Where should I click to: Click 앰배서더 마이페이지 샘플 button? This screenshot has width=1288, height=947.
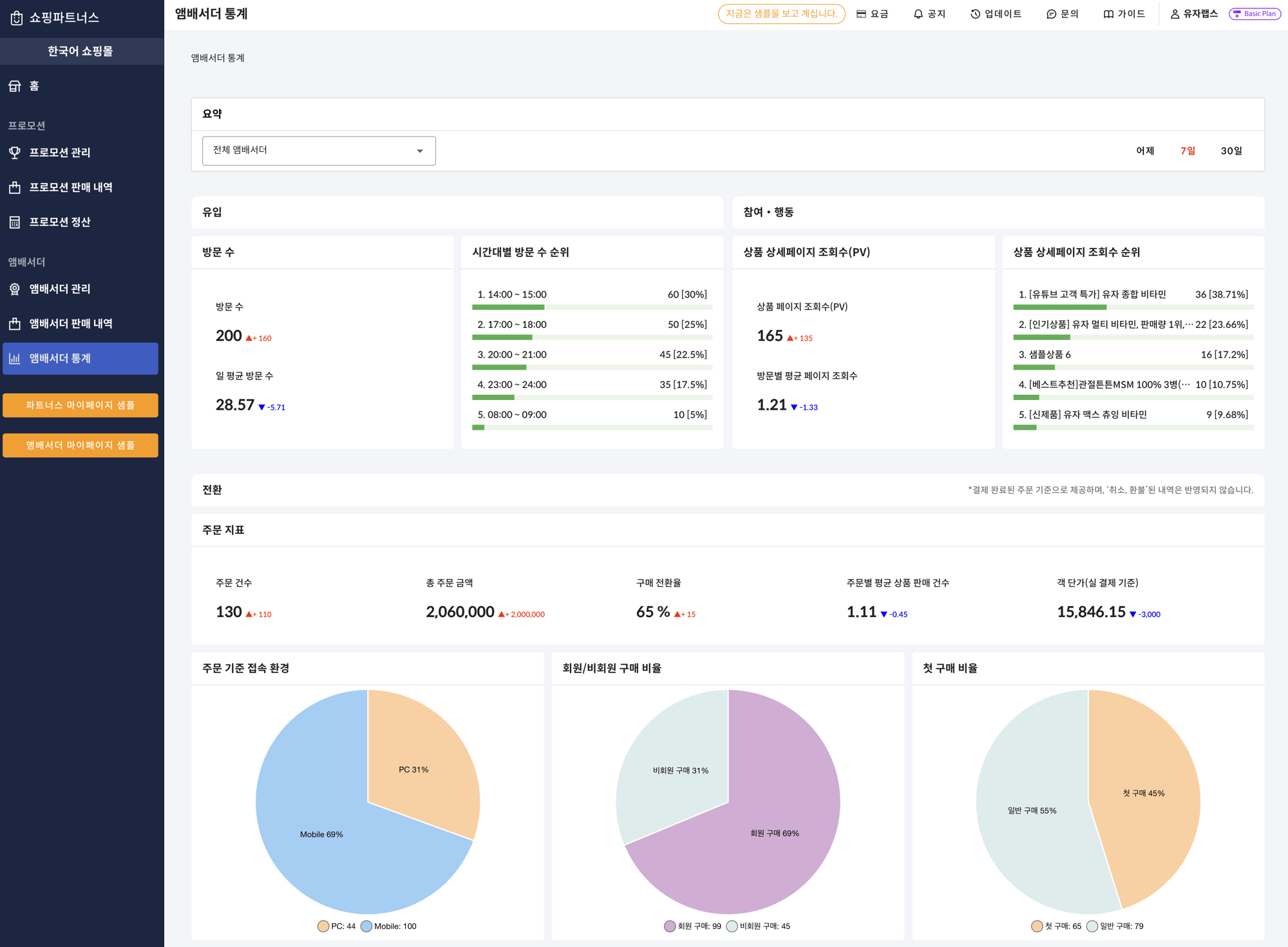pyautogui.click(x=80, y=445)
